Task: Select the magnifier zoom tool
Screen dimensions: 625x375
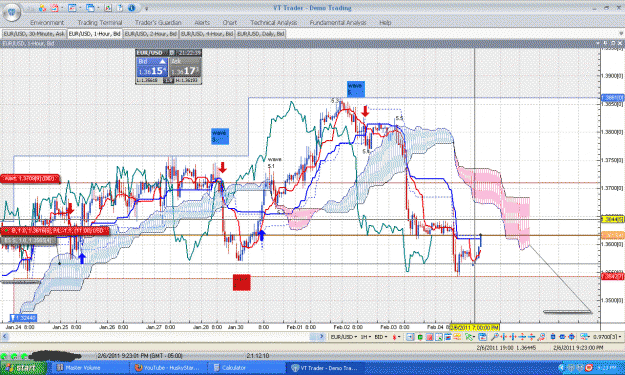Action: [x=494, y=337]
